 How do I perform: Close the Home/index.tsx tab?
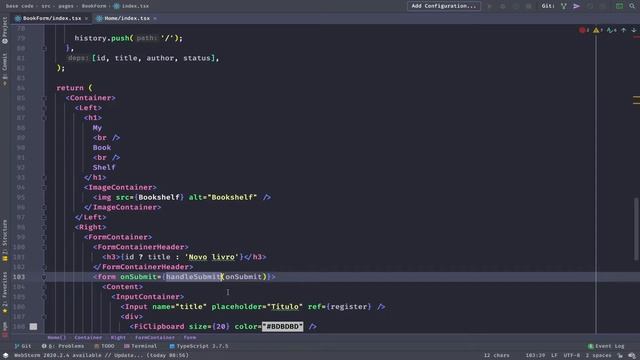(155, 18)
